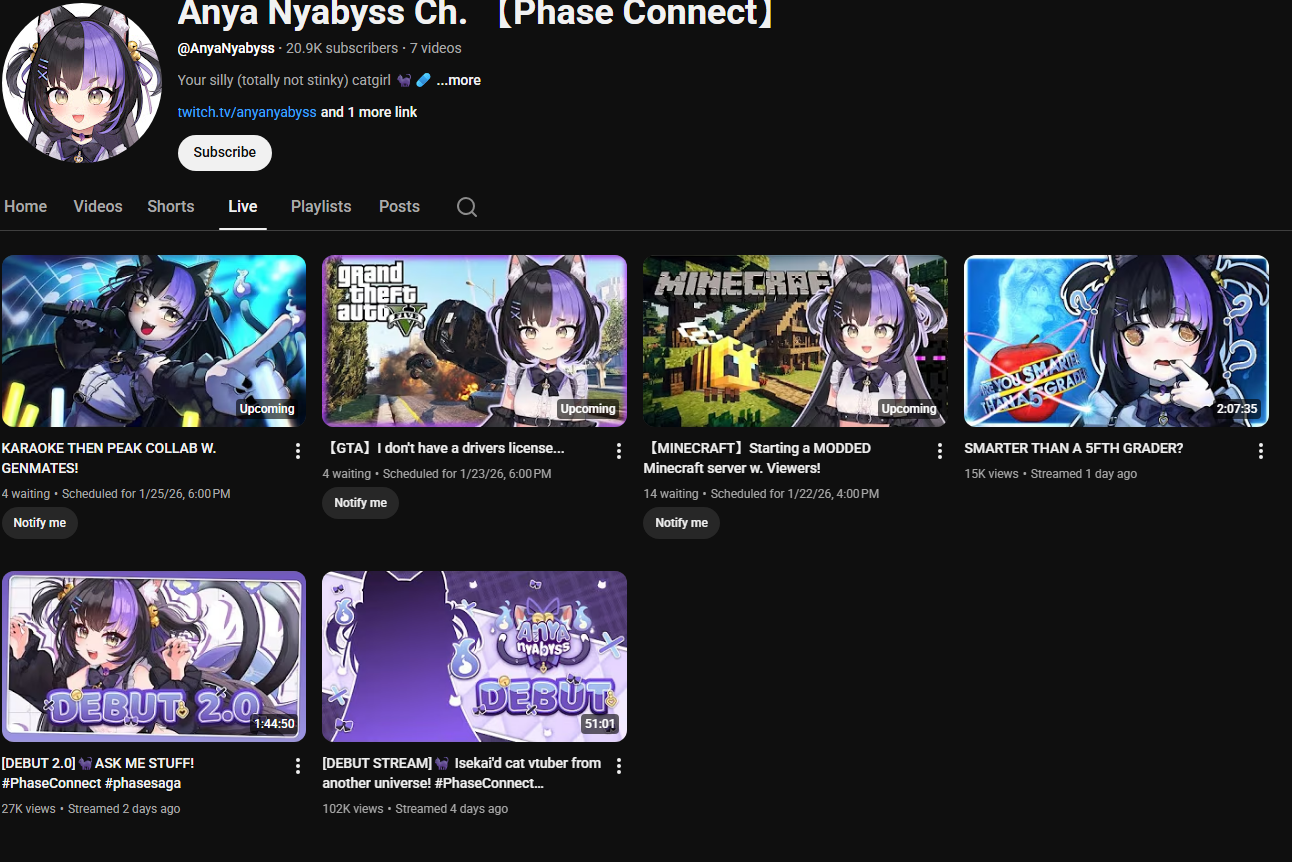Image resolution: width=1292 pixels, height=862 pixels.
Task: Click Notify me for the Minecraft stream
Action: click(x=681, y=523)
